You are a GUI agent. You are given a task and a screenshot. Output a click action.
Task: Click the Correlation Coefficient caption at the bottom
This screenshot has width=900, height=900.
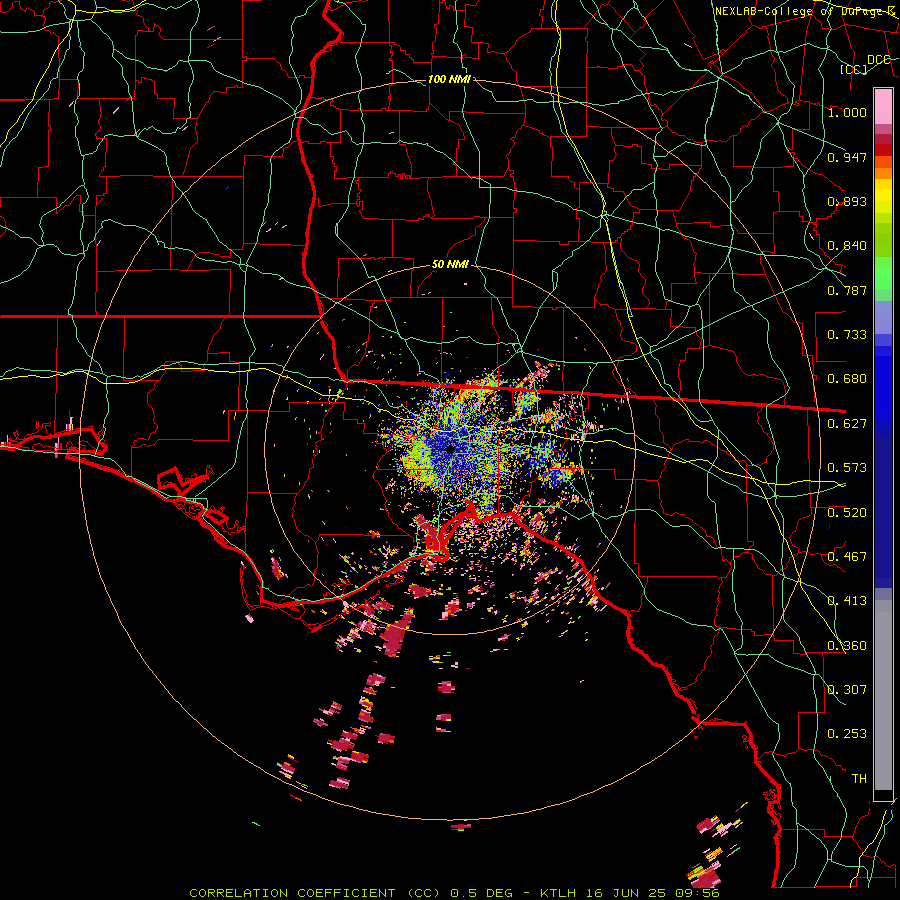click(453, 893)
